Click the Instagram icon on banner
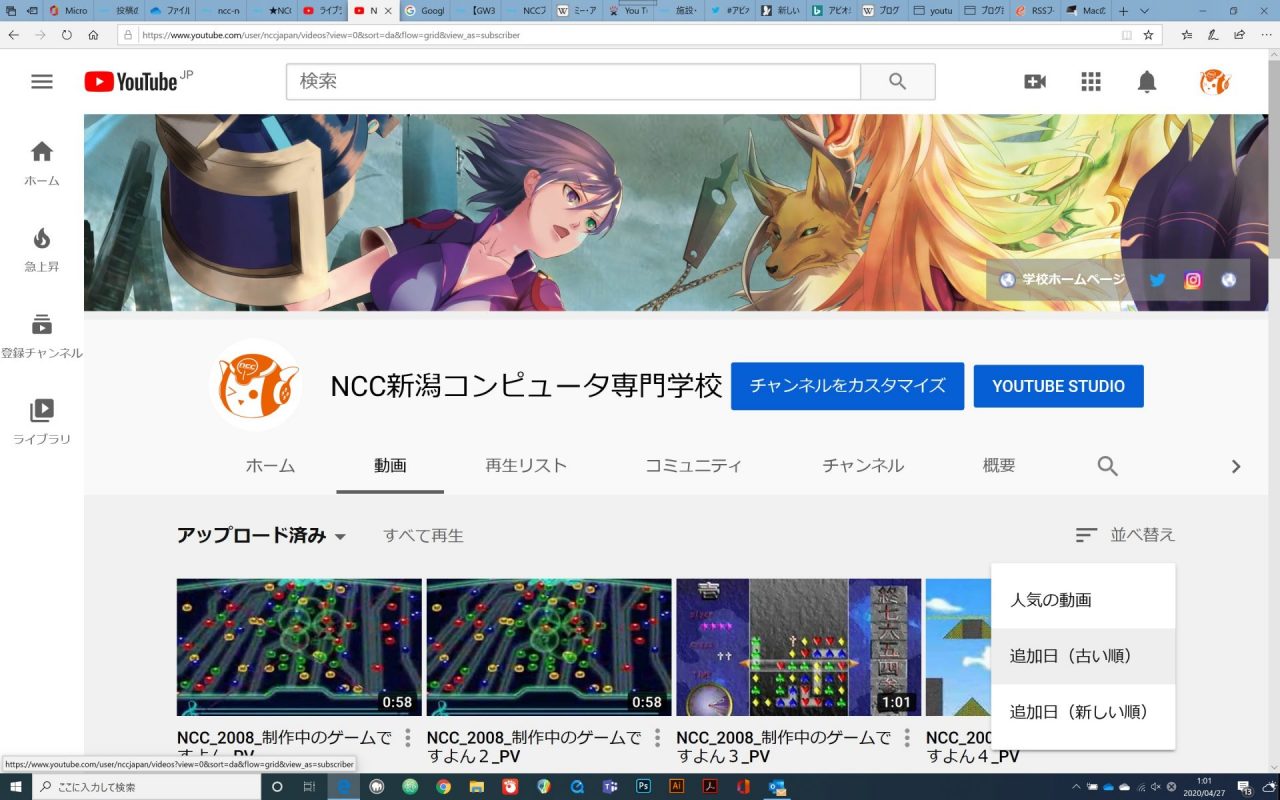 tap(1193, 280)
